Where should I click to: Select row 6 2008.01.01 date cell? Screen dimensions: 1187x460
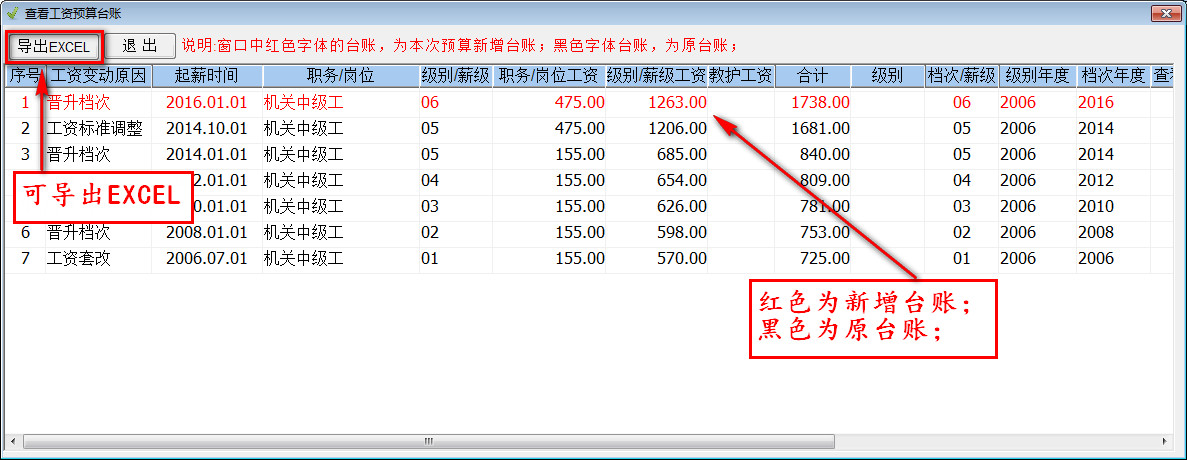(x=206, y=232)
